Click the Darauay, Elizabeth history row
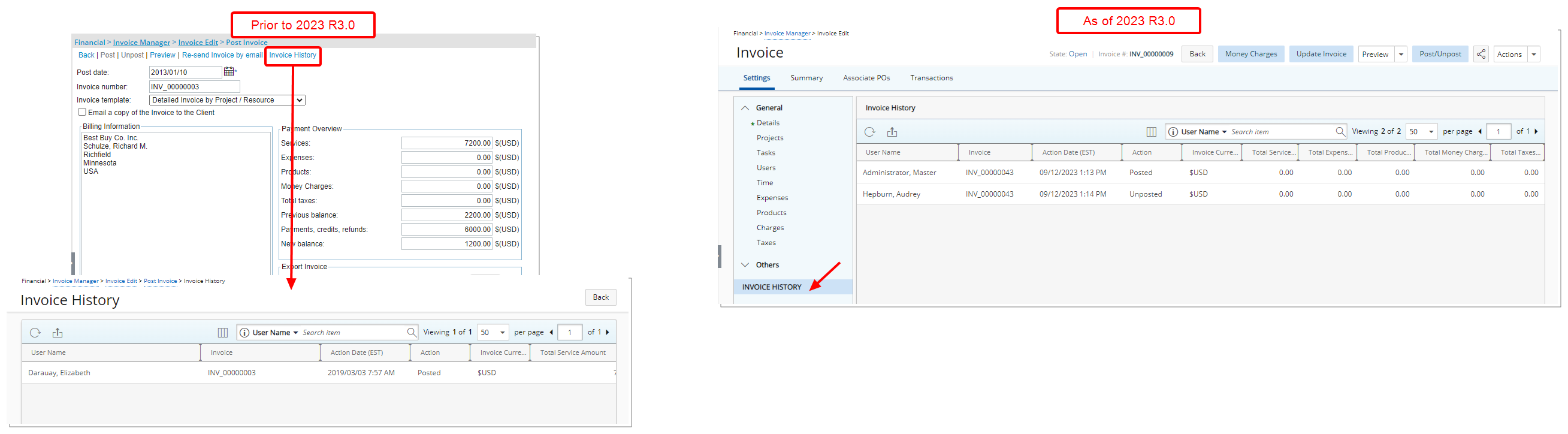 pos(319,372)
